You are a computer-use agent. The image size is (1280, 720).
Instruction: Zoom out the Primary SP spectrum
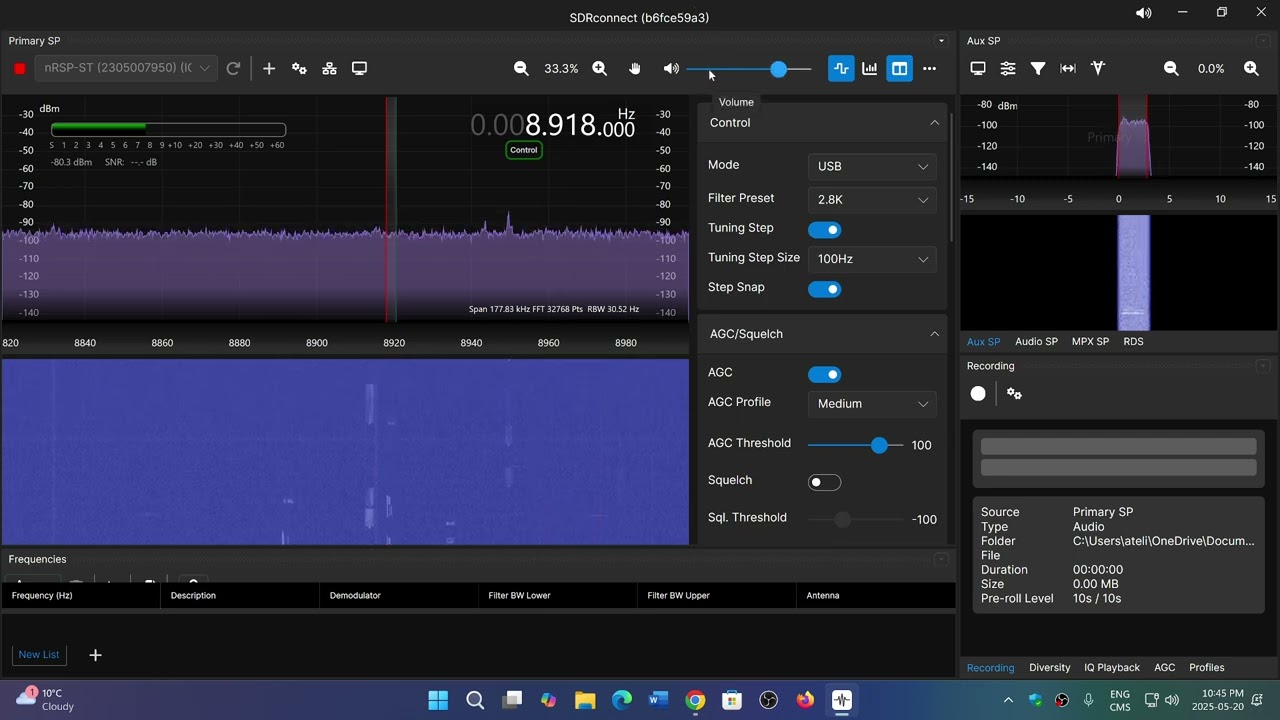521,68
